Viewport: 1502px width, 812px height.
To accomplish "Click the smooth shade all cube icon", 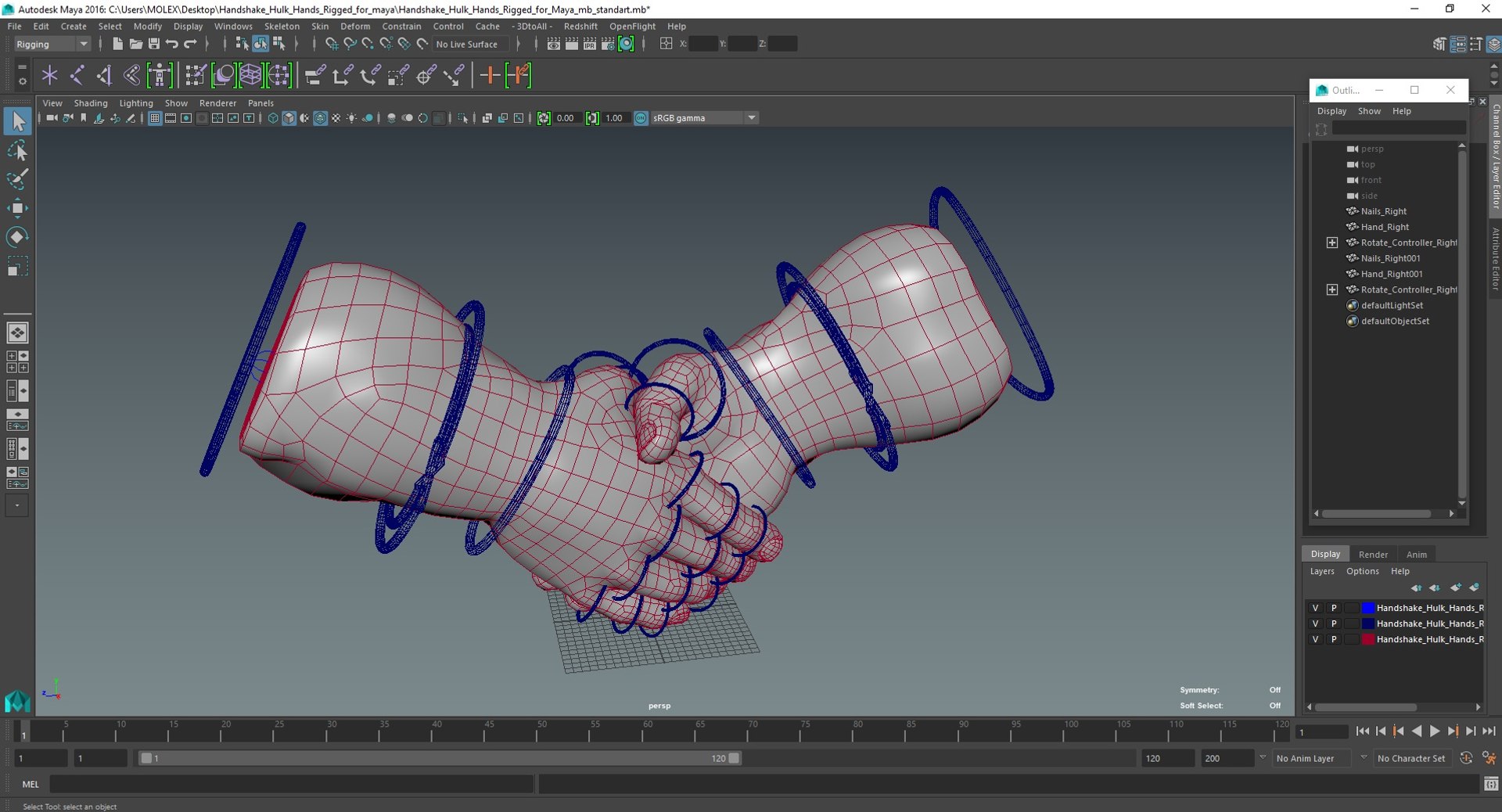I will tap(289, 118).
